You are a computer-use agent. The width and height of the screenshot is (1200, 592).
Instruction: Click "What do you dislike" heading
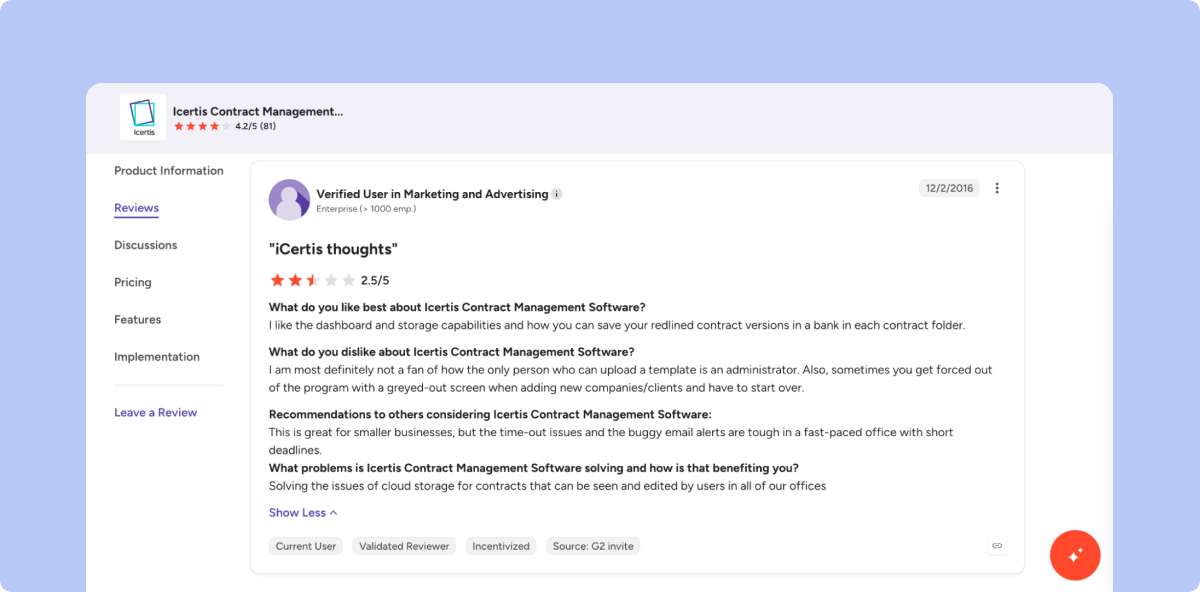(x=451, y=352)
